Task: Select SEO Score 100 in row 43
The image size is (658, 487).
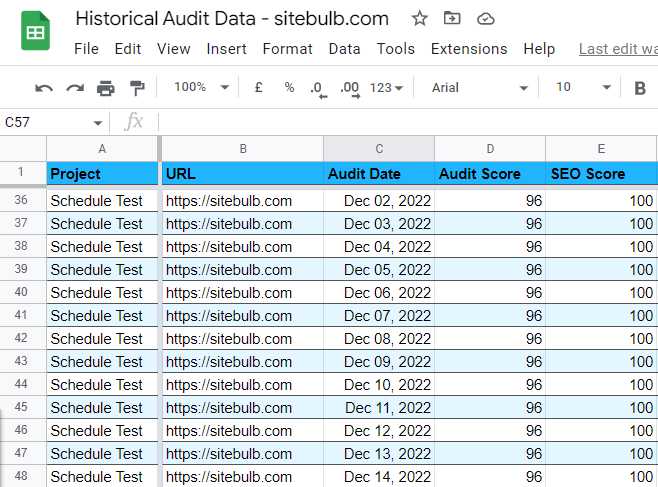Action: point(601,362)
